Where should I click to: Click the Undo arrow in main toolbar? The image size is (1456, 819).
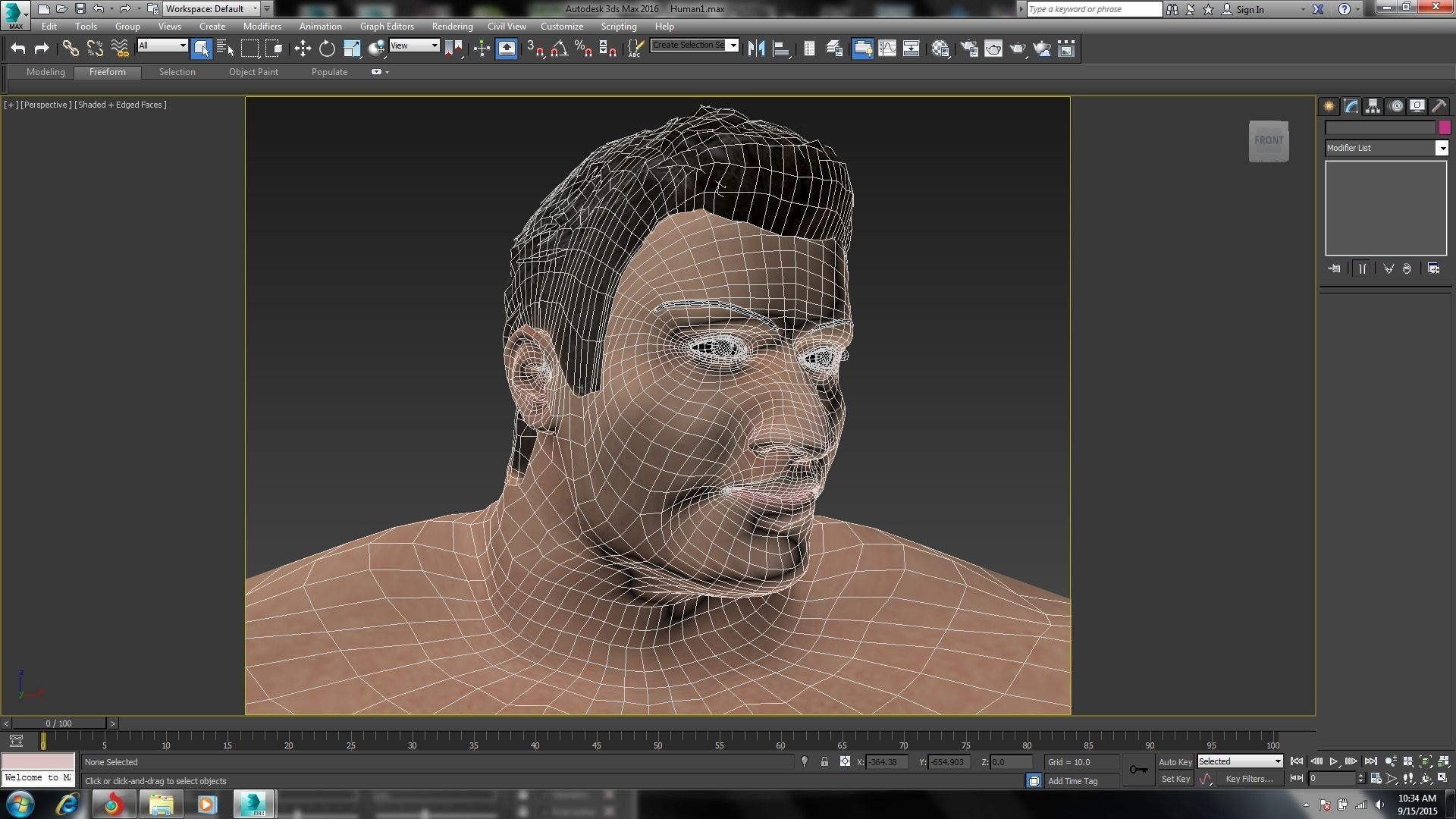click(x=18, y=49)
